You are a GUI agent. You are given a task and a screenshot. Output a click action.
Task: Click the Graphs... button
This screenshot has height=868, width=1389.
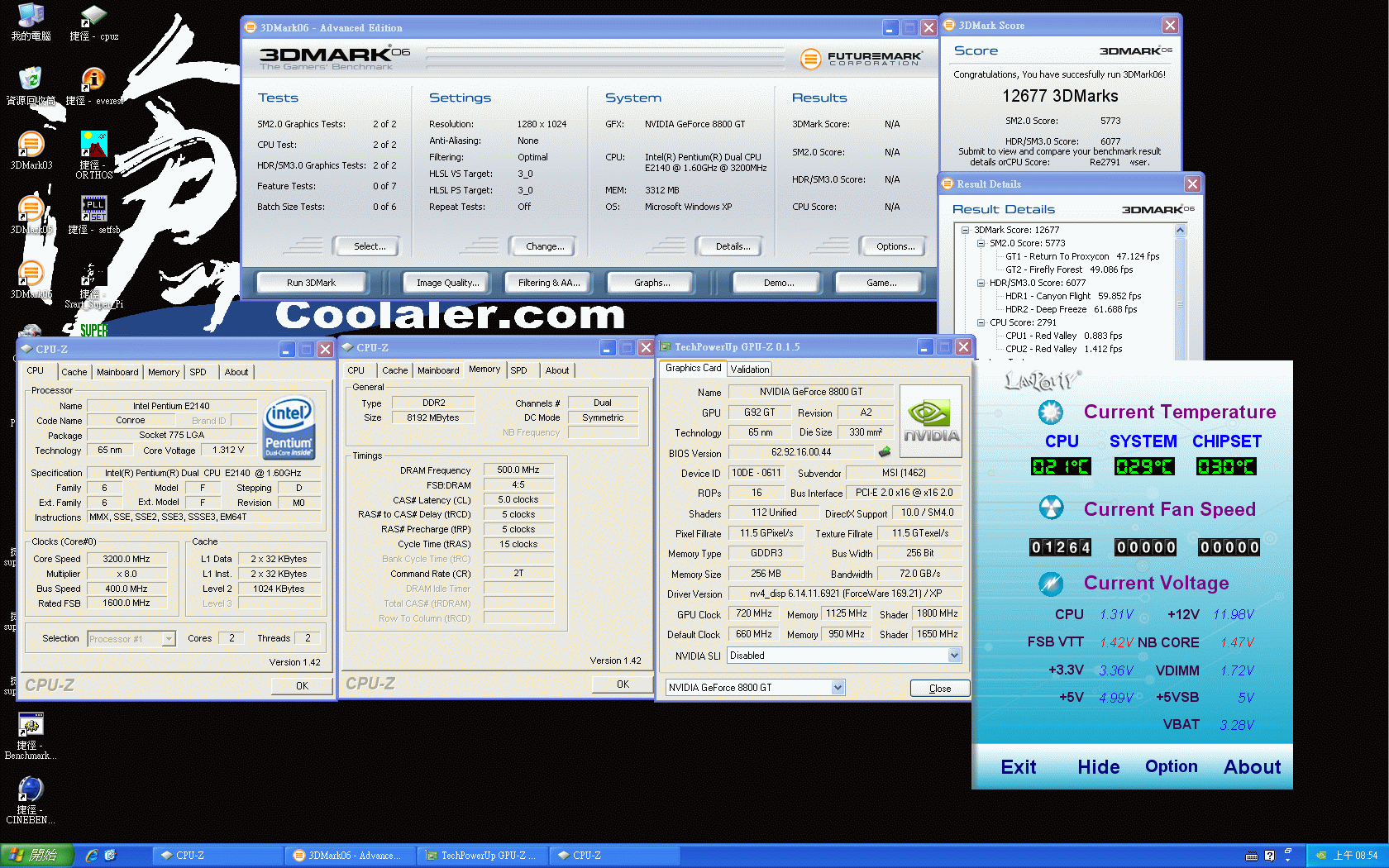(652, 283)
